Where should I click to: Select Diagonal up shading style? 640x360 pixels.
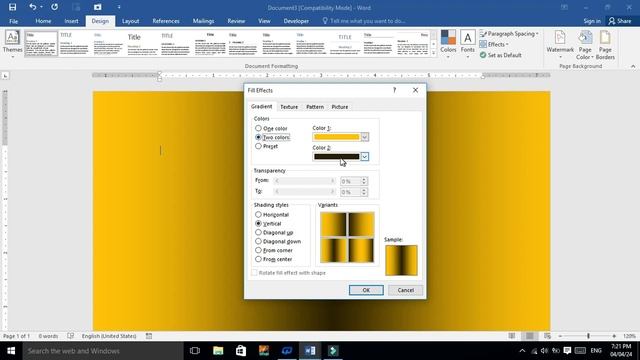click(x=258, y=232)
